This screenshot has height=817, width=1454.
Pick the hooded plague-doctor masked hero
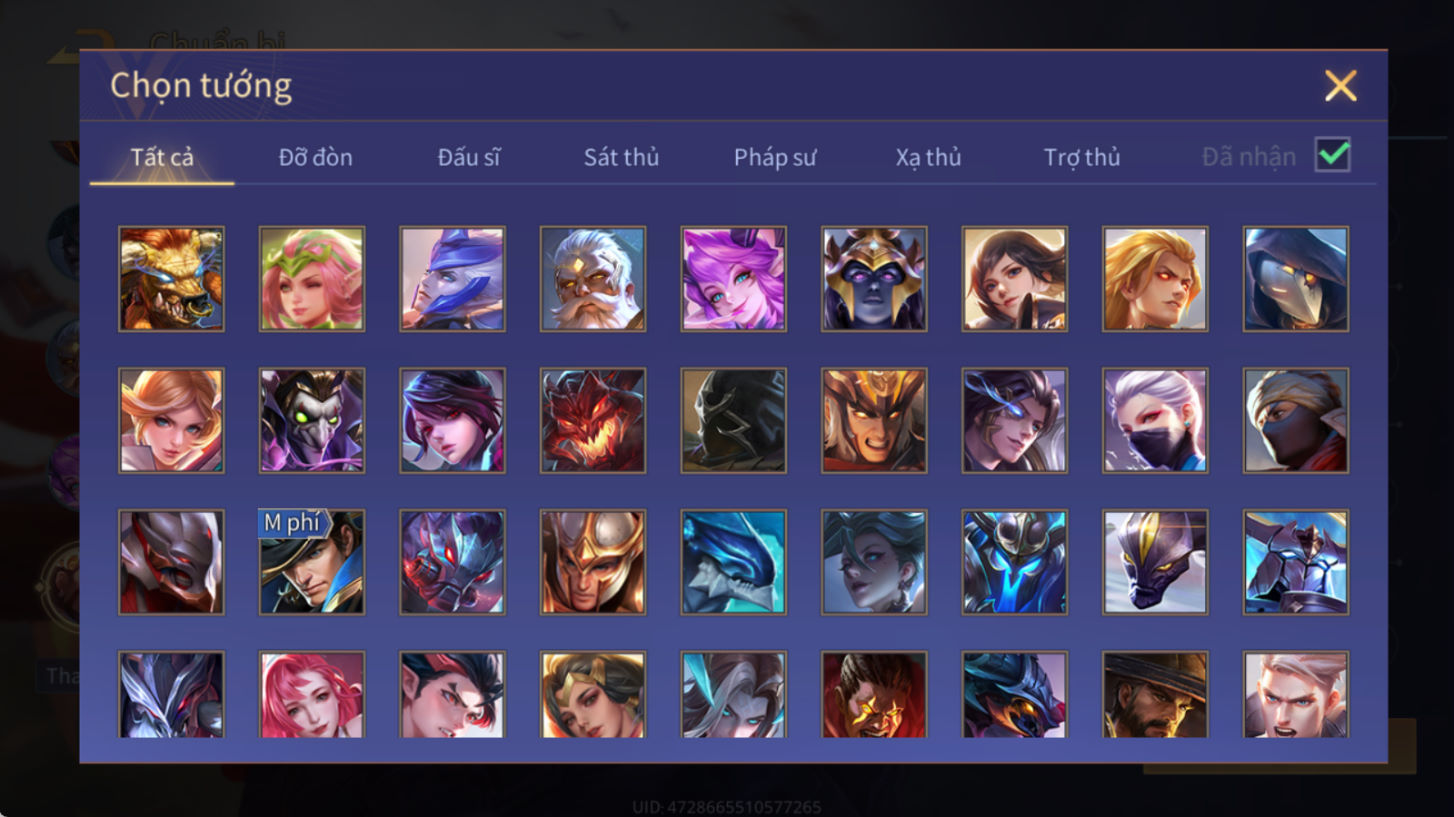1296,278
